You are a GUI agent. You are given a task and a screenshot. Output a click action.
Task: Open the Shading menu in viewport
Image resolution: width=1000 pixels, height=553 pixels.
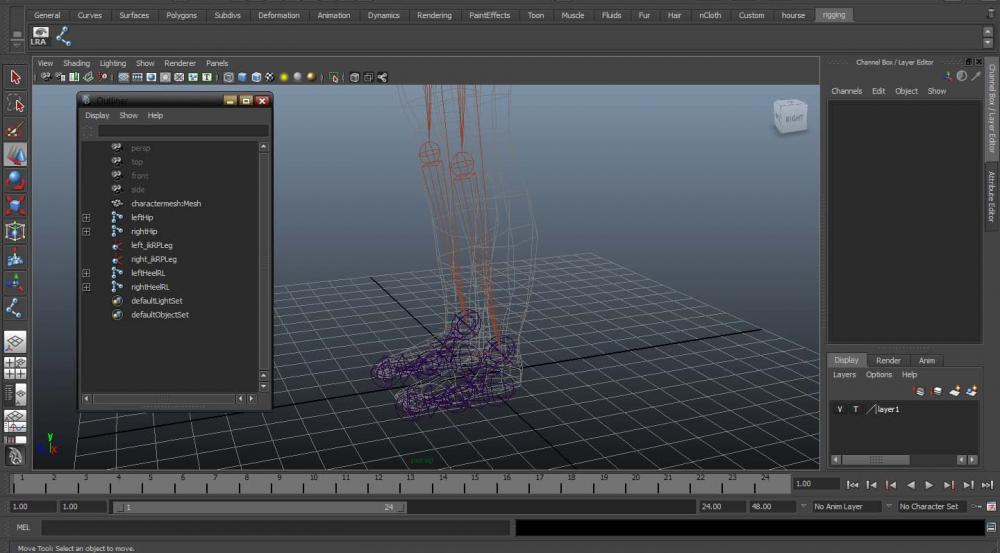point(76,63)
